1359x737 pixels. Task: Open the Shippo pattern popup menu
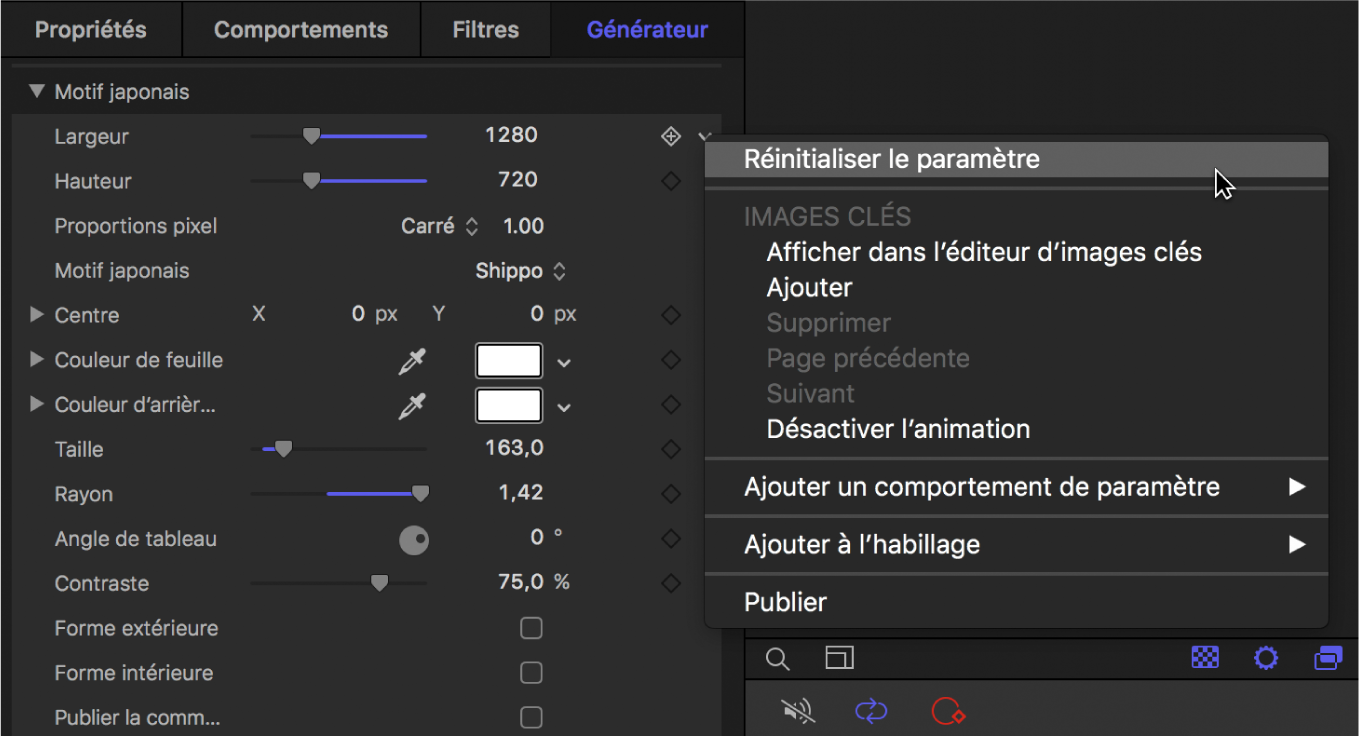click(521, 271)
